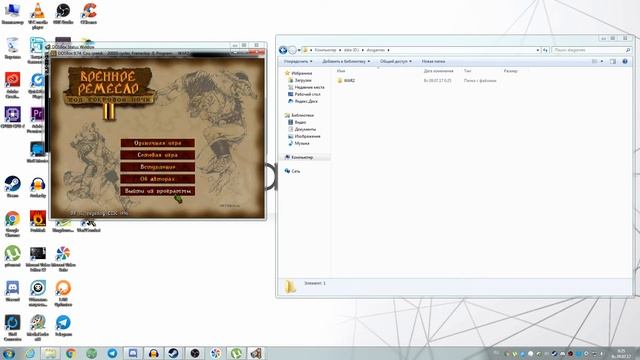Image resolution: width=640 pixels, height=360 pixels.
Task: Open Music (Музыка) library
Action: pyautogui.click(x=299, y=143)
